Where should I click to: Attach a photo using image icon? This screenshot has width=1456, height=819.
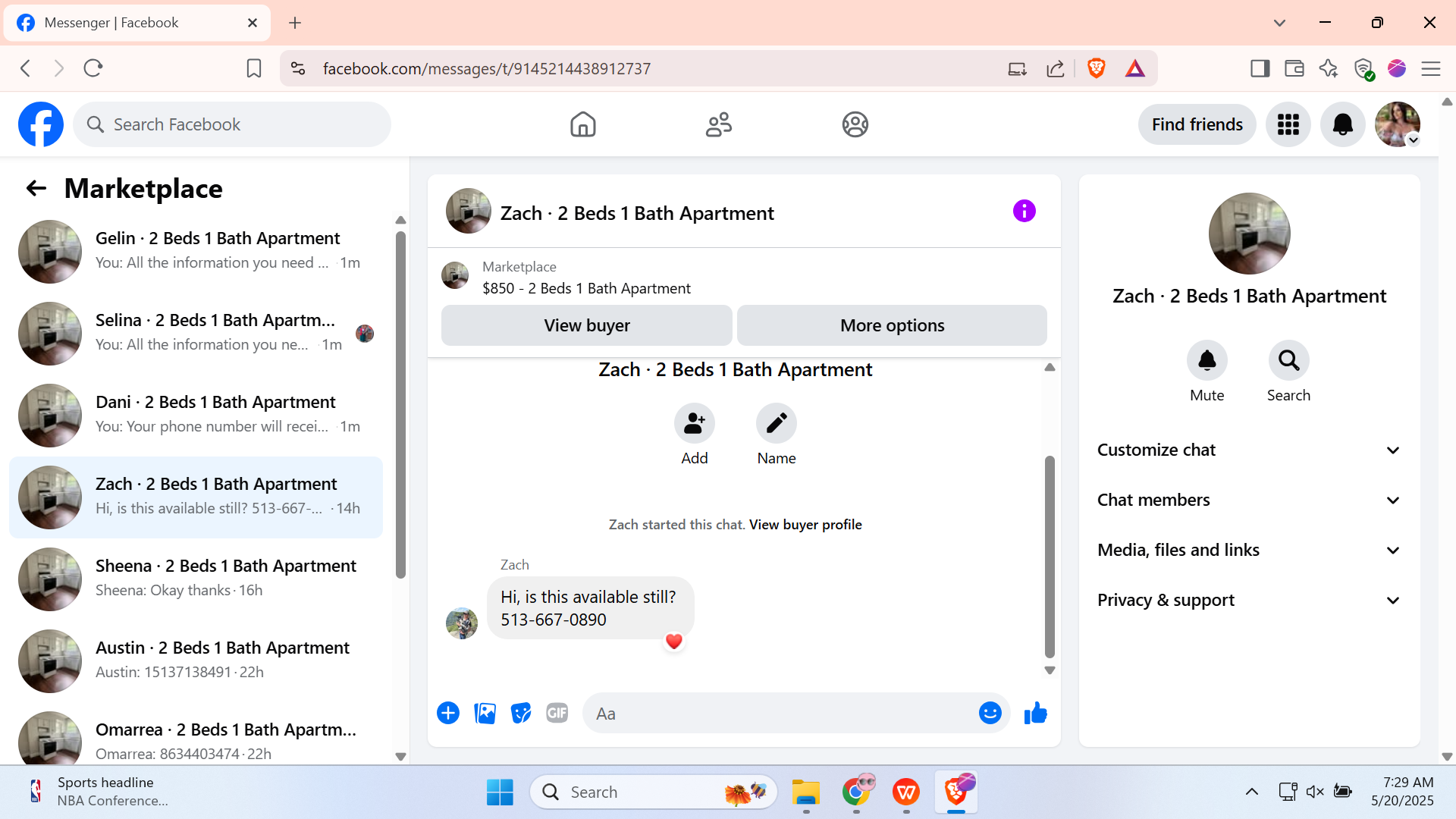tap(485, 714)
